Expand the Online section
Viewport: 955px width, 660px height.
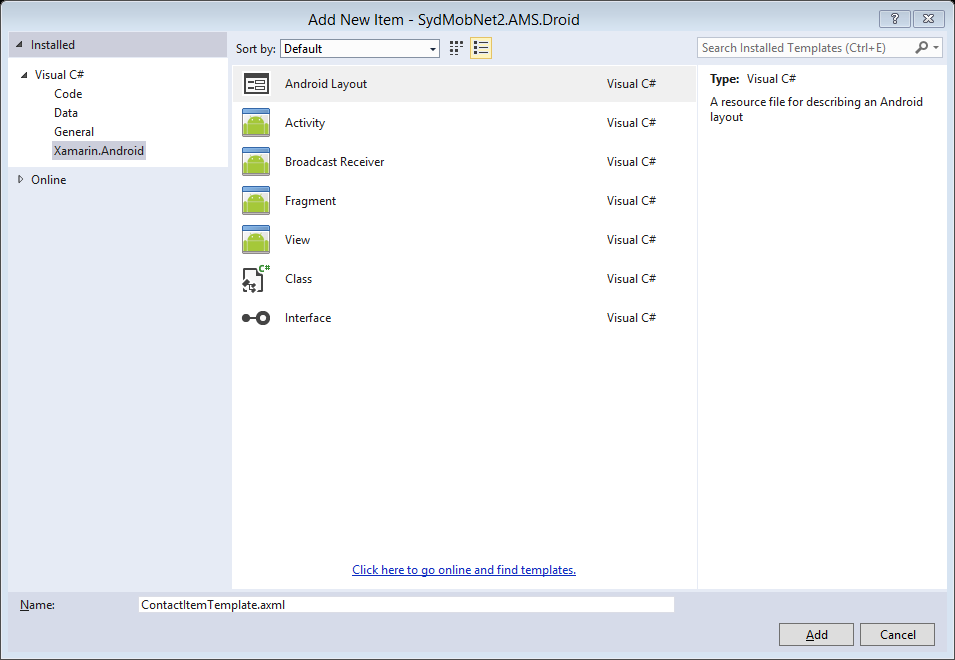pyautogui.click(x=20, y=179)
